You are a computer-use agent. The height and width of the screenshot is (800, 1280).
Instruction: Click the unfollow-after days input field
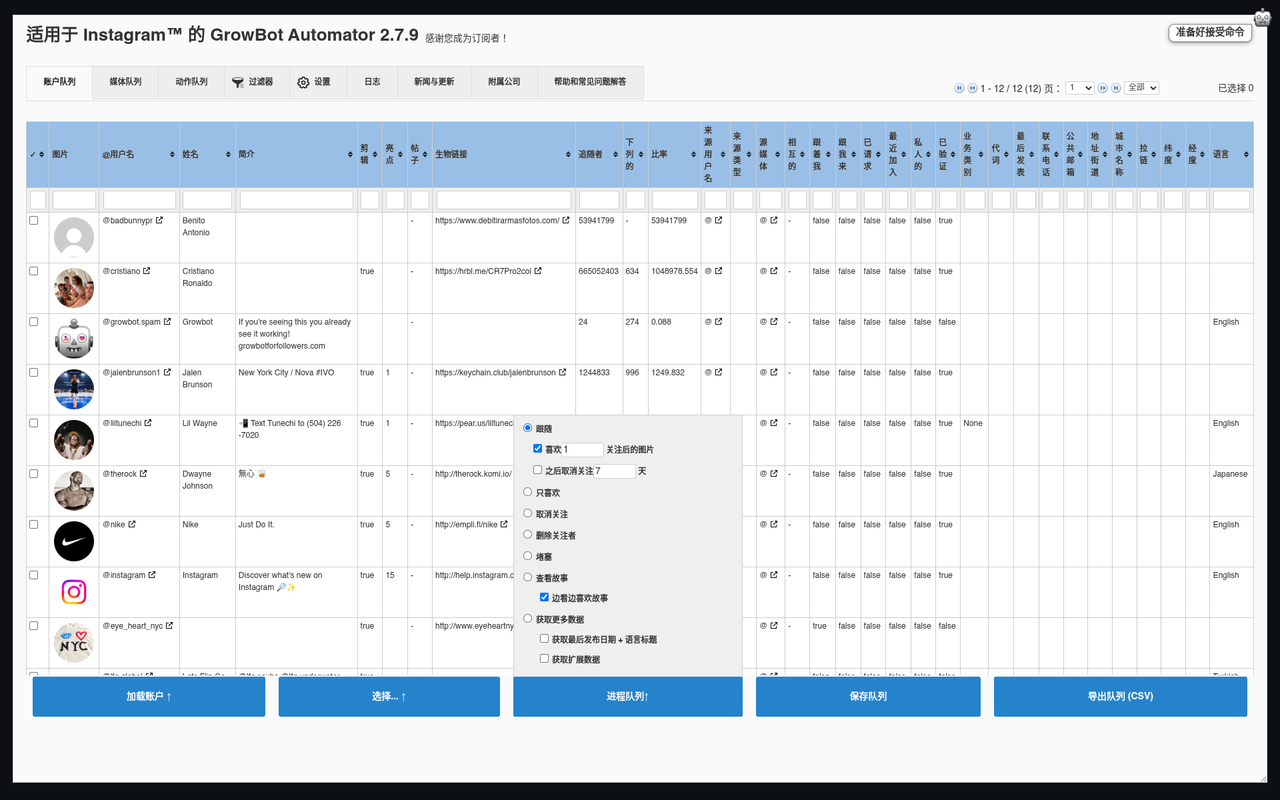click(x=615, y=471)
